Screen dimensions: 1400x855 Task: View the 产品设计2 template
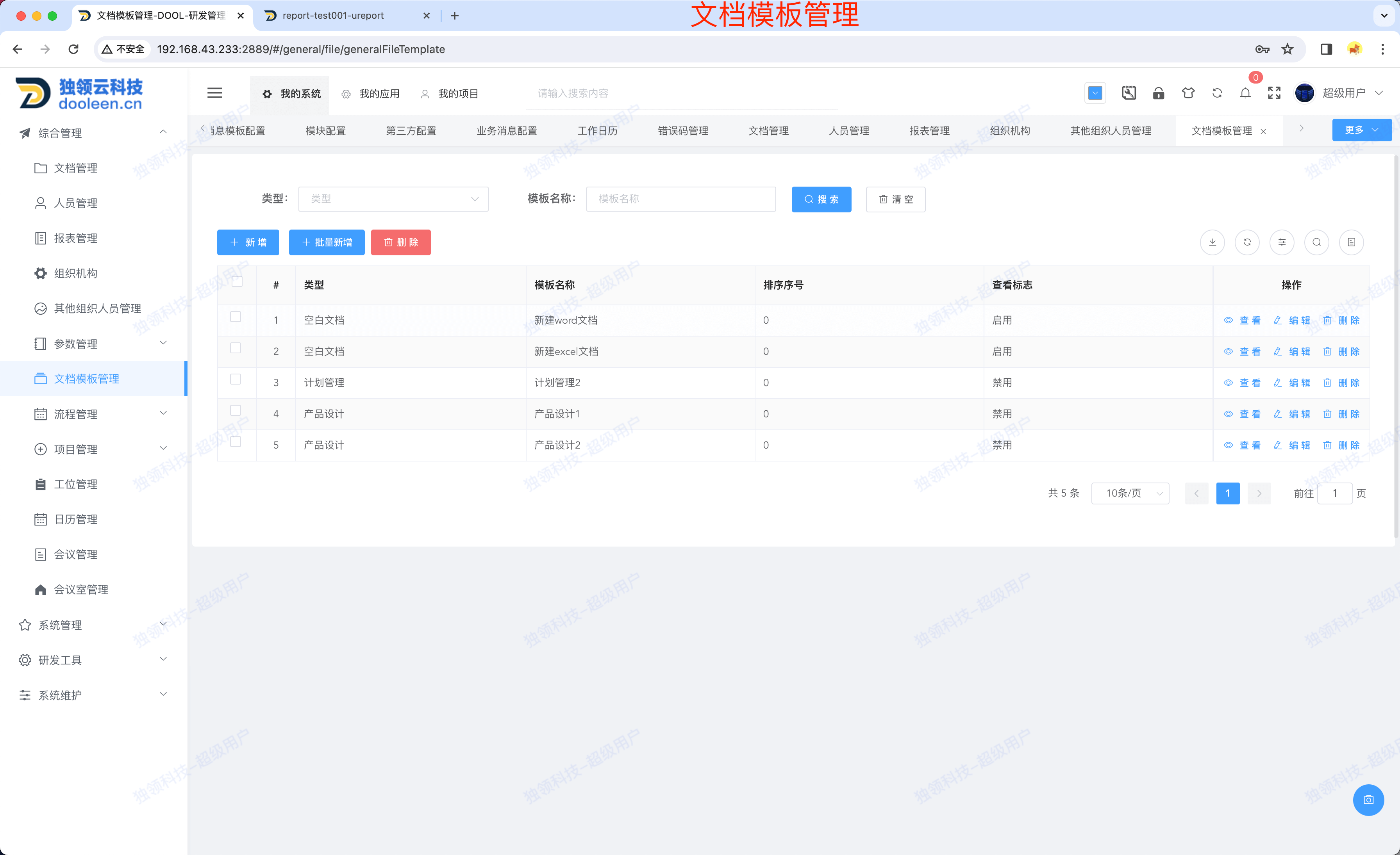(1243, 446)
